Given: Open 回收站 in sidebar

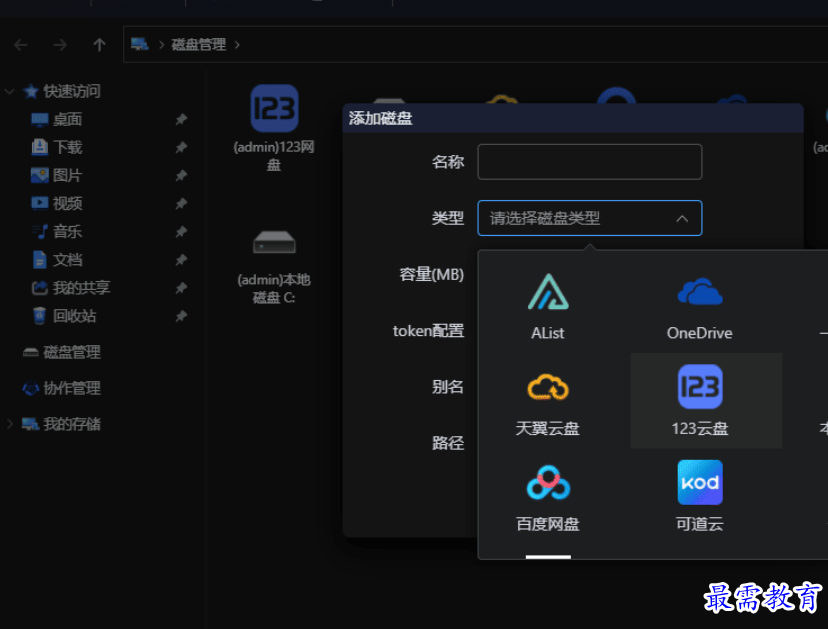Looking at the screenshot, I should tap(74, 316).
